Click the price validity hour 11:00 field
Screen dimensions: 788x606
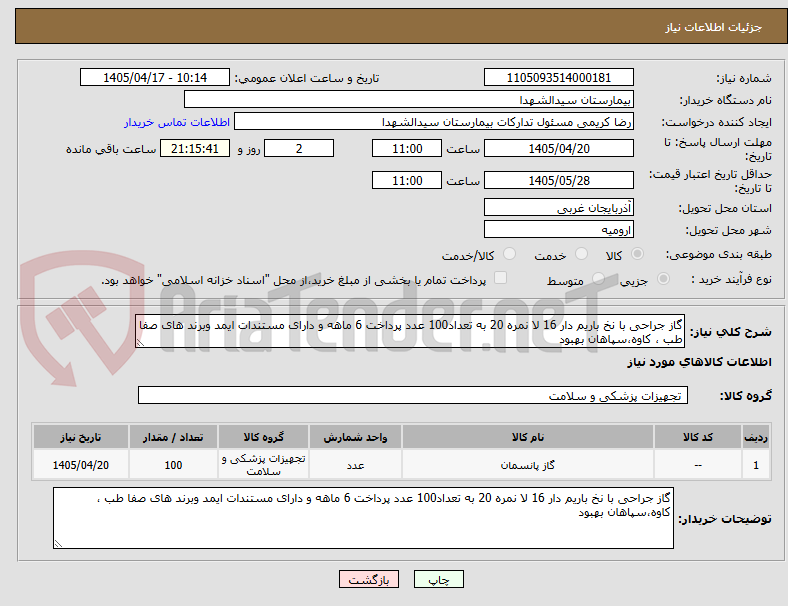[x=407, y=180]
